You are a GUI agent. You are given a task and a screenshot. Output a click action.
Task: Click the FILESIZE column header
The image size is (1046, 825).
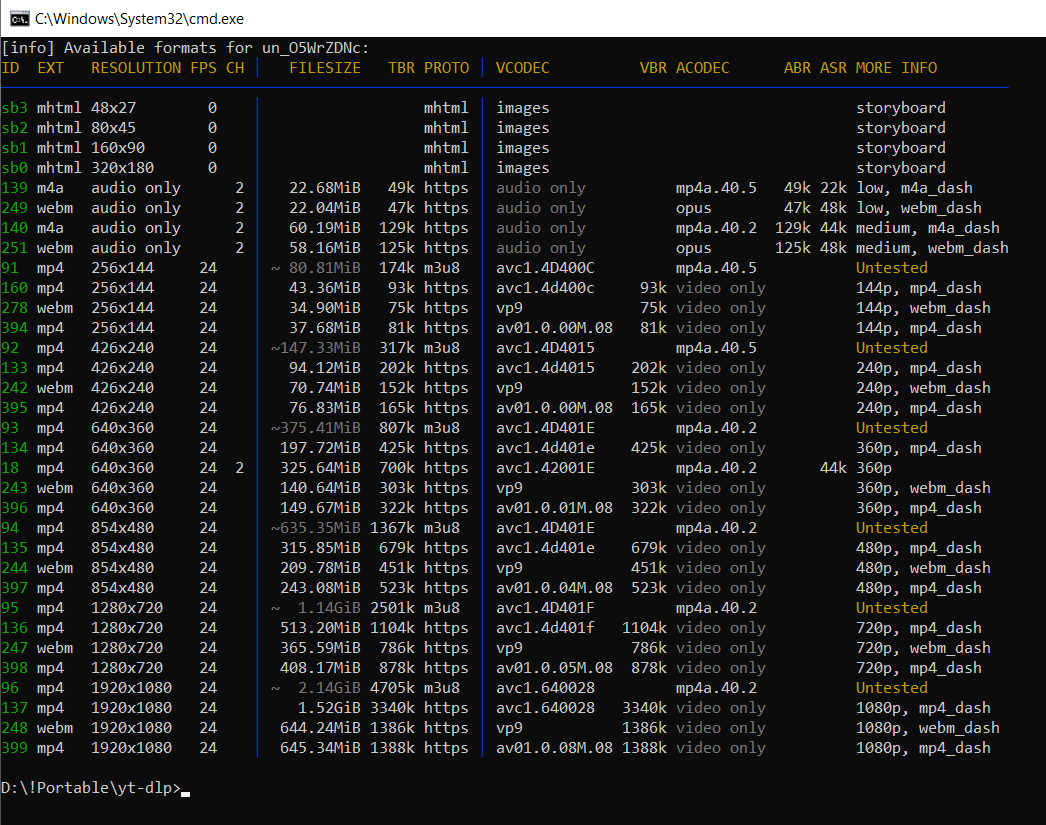325,68
